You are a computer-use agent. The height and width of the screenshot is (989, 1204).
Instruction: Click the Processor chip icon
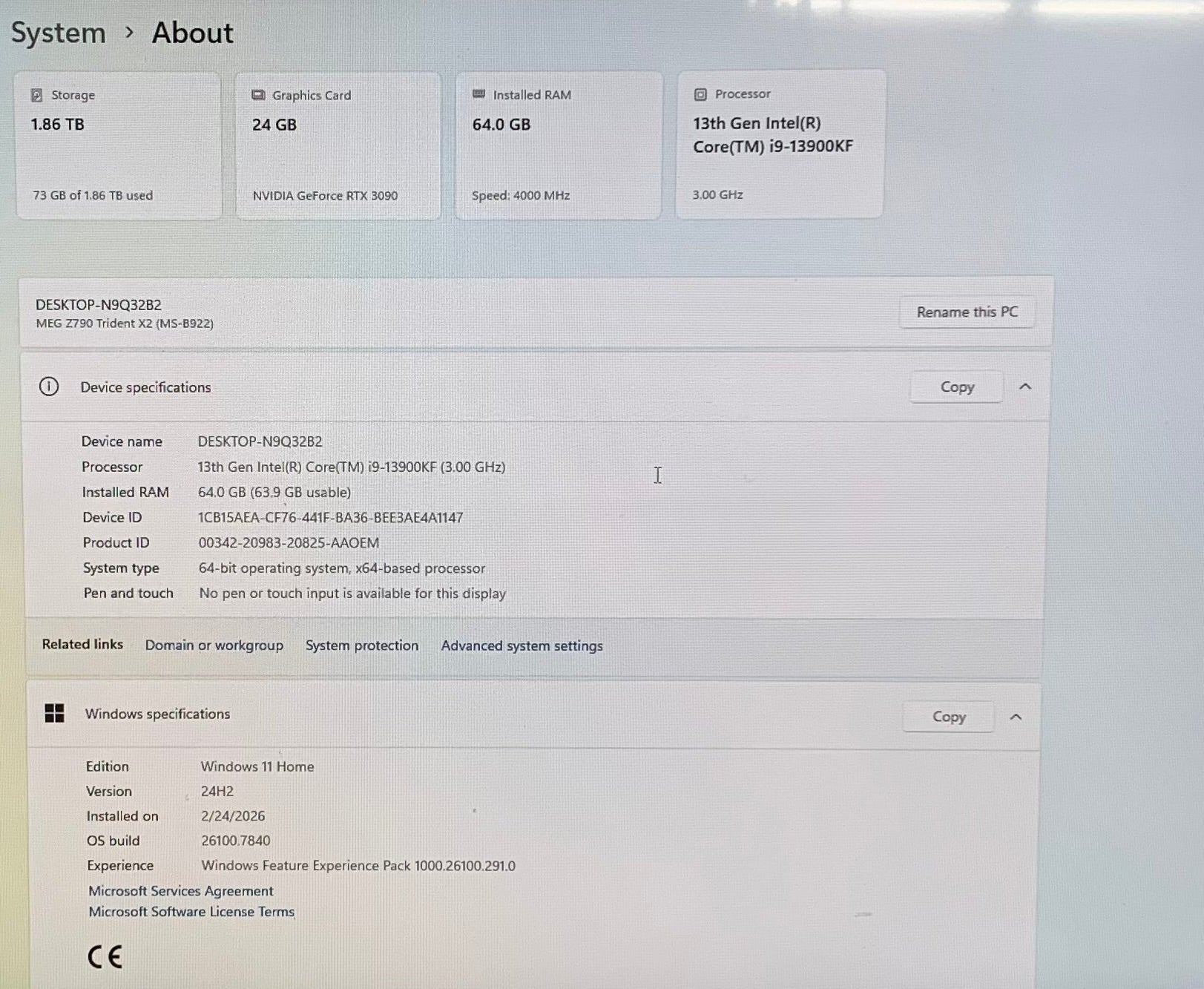click(700, 94)
